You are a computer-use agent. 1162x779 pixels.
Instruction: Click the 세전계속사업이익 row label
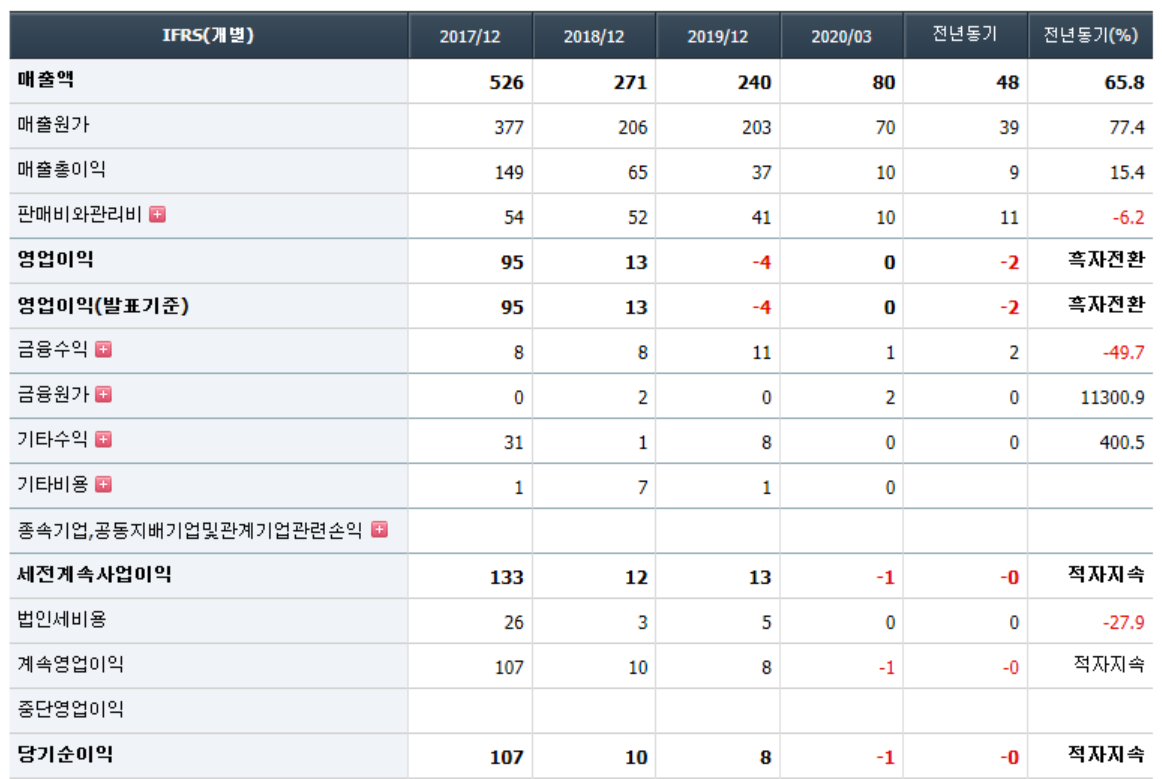[x=94, y=574]
